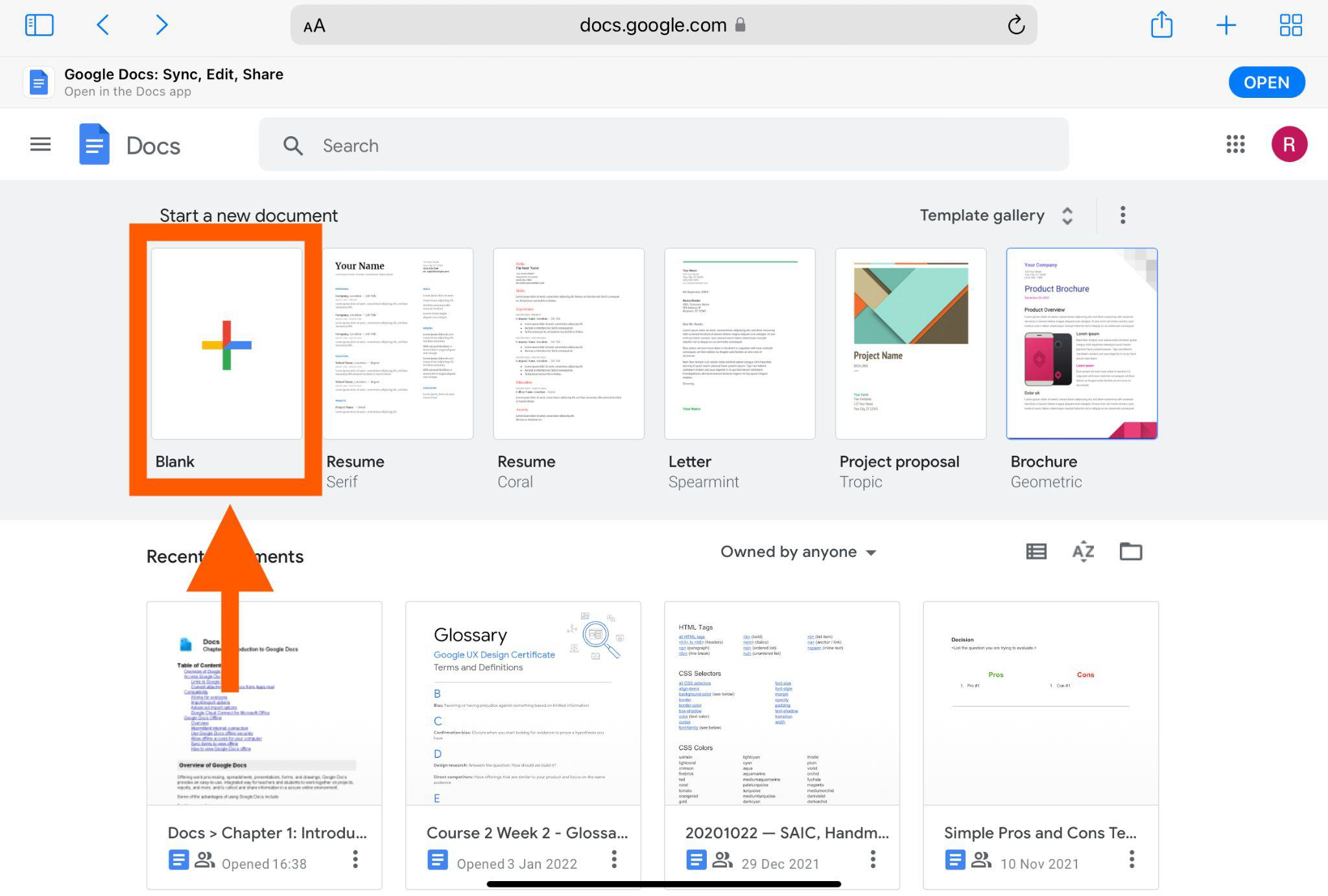
Task: Click the shared people icon on Docs Chapter 1
Action: click(x=205, y=860)
